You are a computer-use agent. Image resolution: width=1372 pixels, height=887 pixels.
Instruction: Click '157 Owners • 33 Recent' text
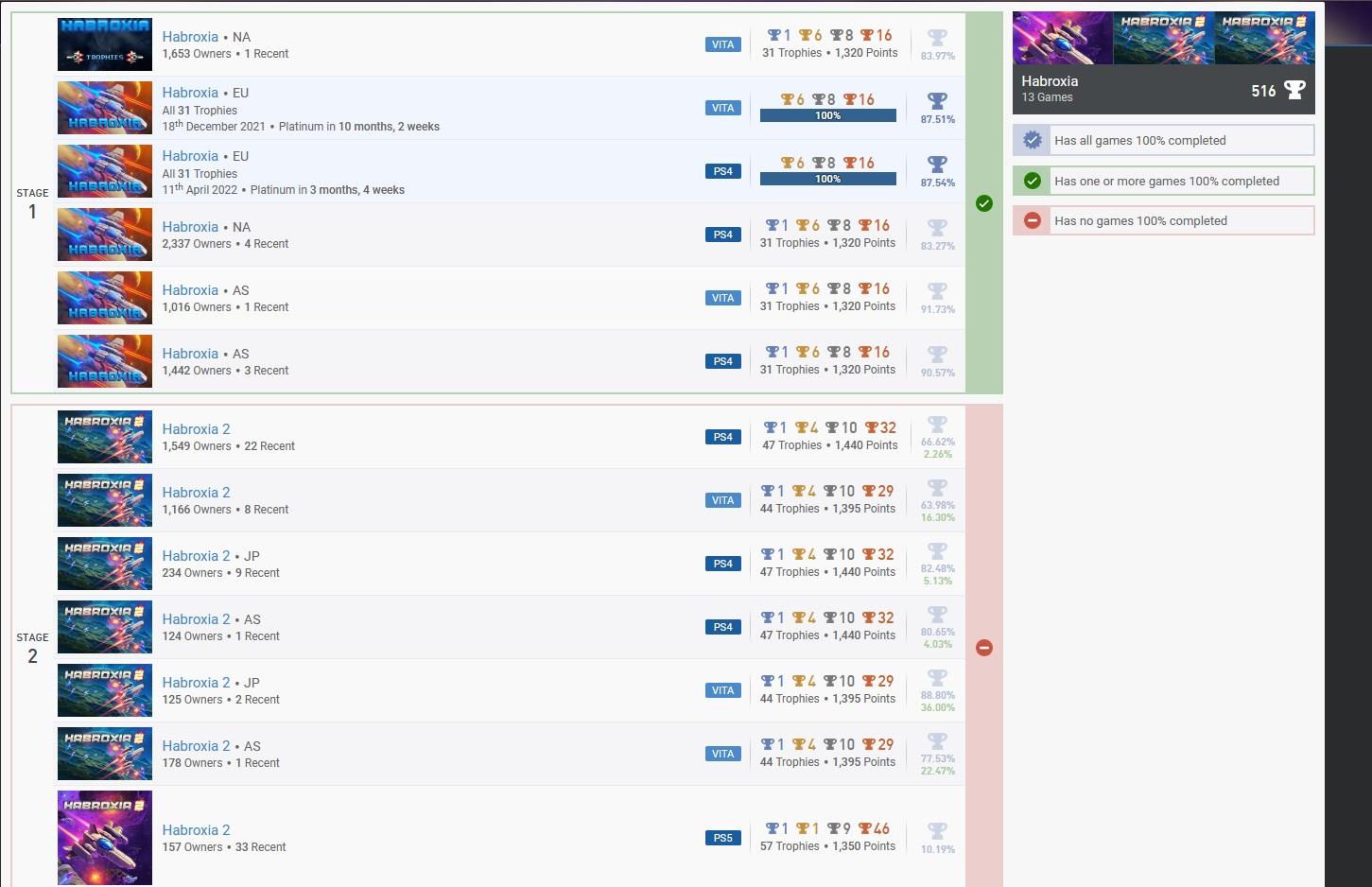[x=224, y=847]
